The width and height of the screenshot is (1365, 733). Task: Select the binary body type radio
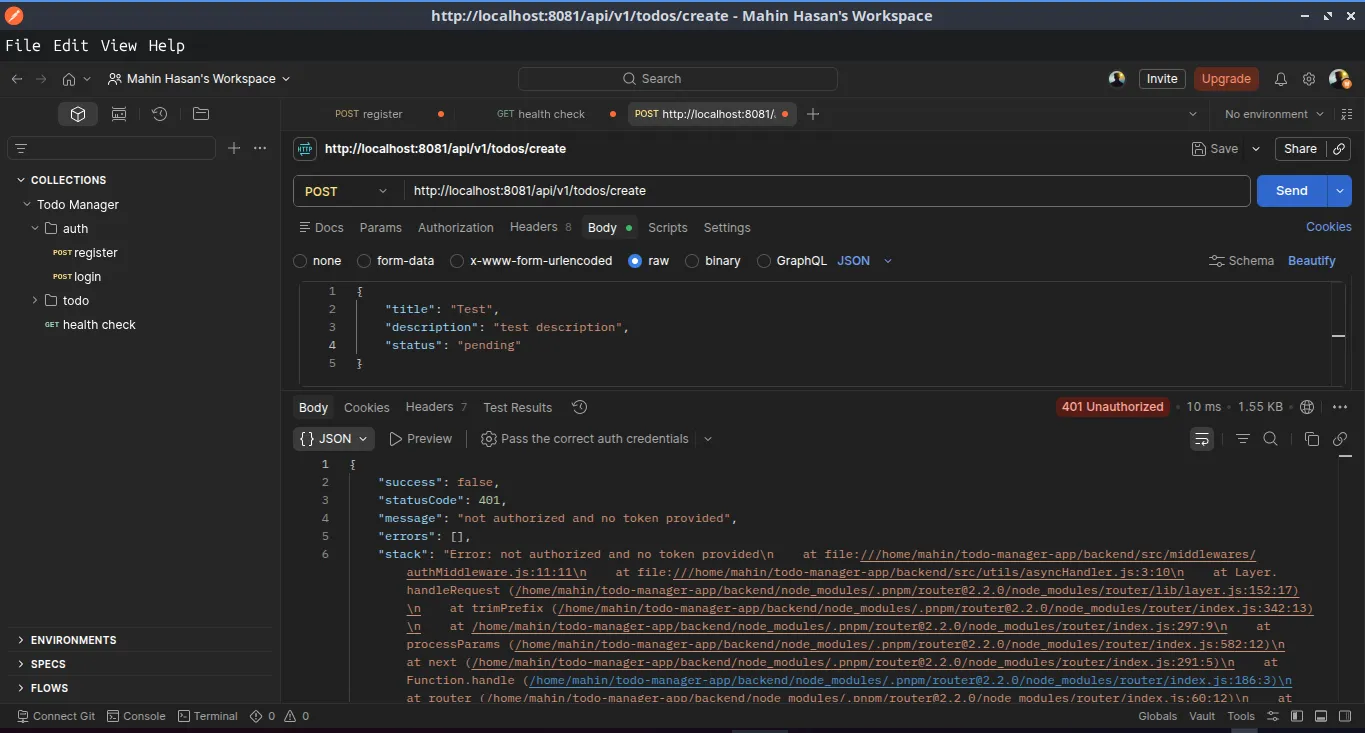pos(692,261)
